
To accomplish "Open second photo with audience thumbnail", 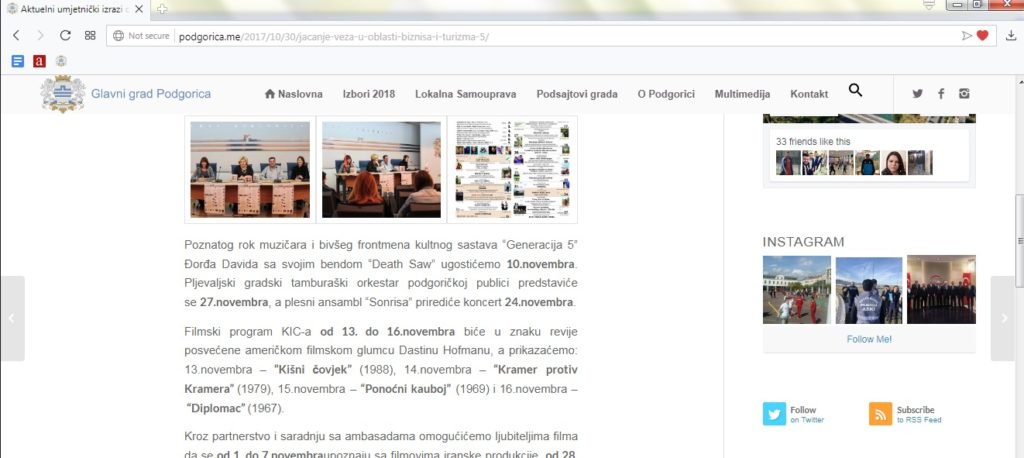I will tap(381, 169).
